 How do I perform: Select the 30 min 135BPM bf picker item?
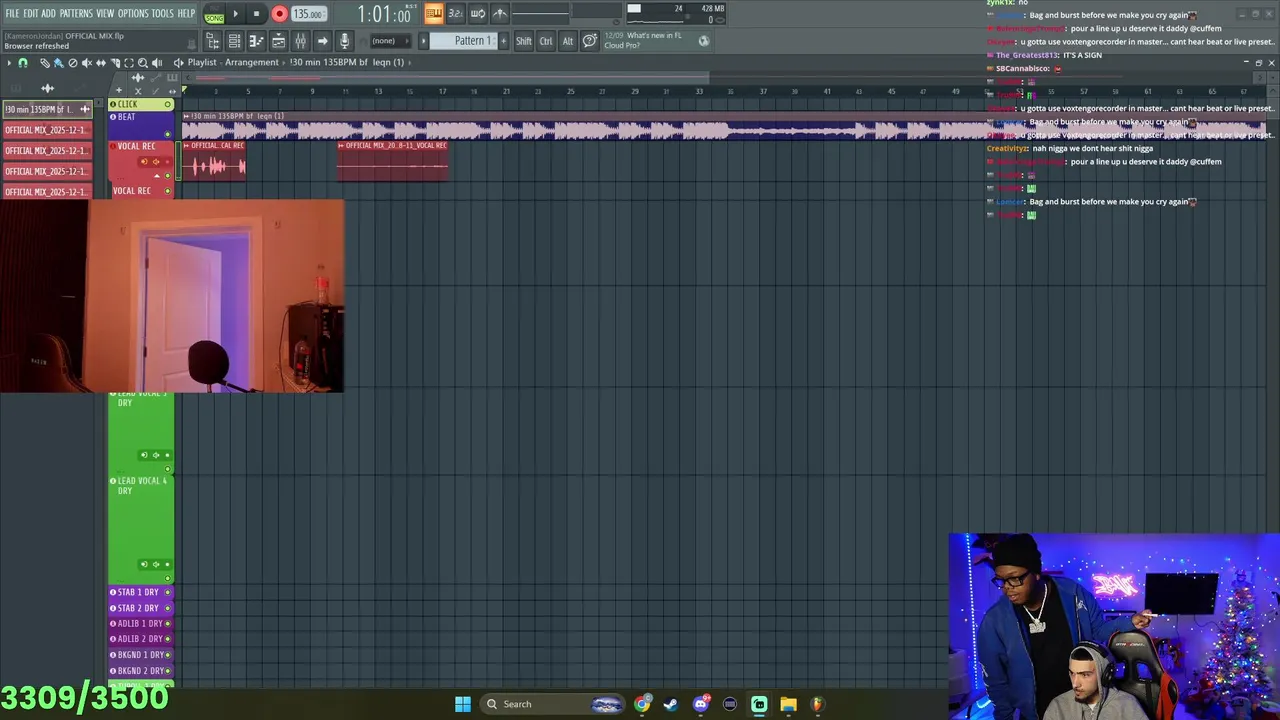pos(46,109)
